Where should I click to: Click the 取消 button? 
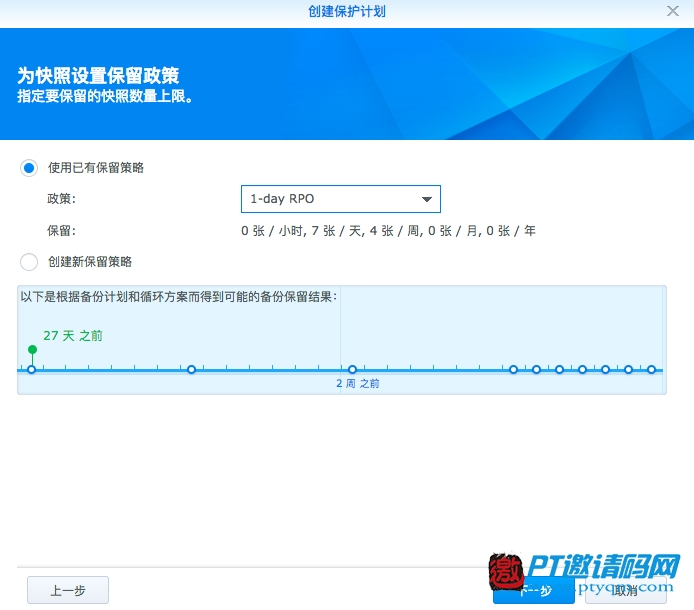point(626,590)
